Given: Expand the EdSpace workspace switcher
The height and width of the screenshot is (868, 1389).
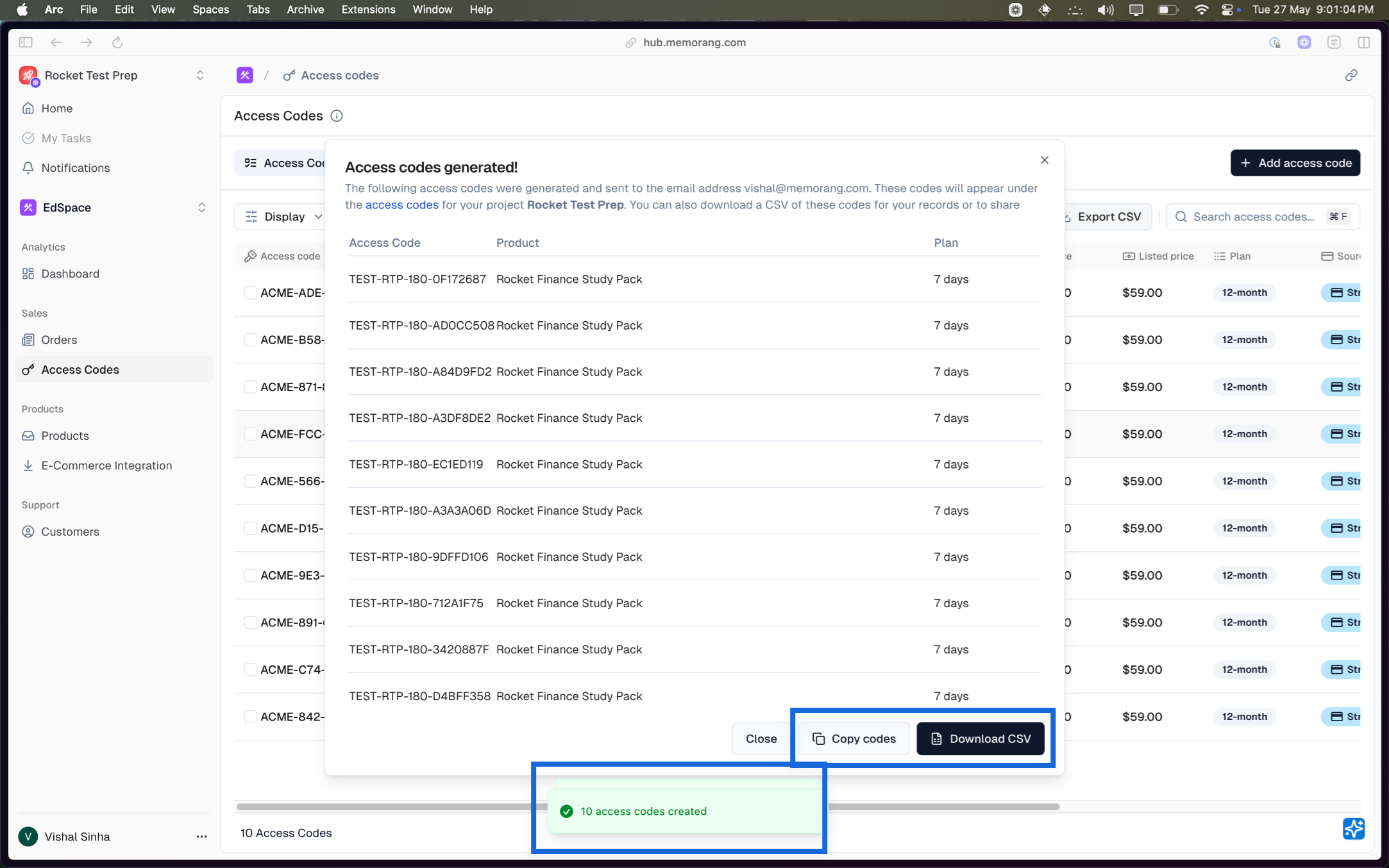Looking at the screenshot, I should point(201,208).
